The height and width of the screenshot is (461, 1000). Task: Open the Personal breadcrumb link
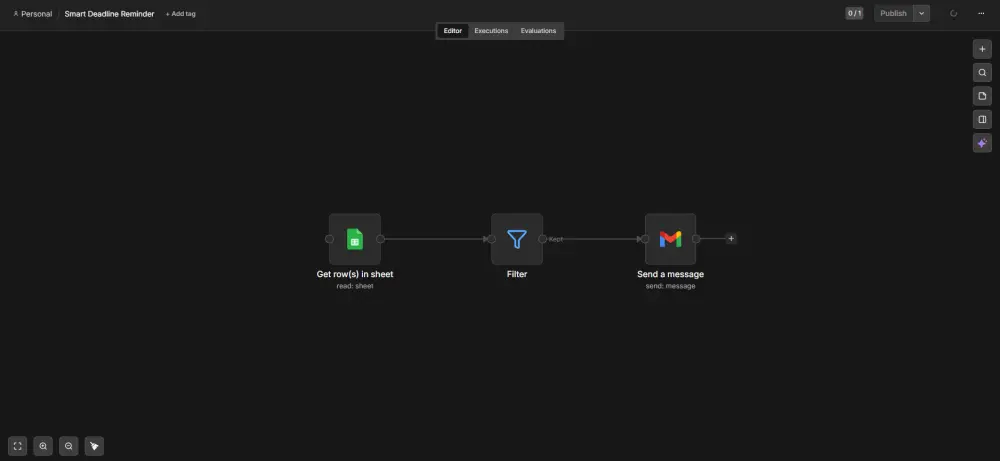(36, 13)
